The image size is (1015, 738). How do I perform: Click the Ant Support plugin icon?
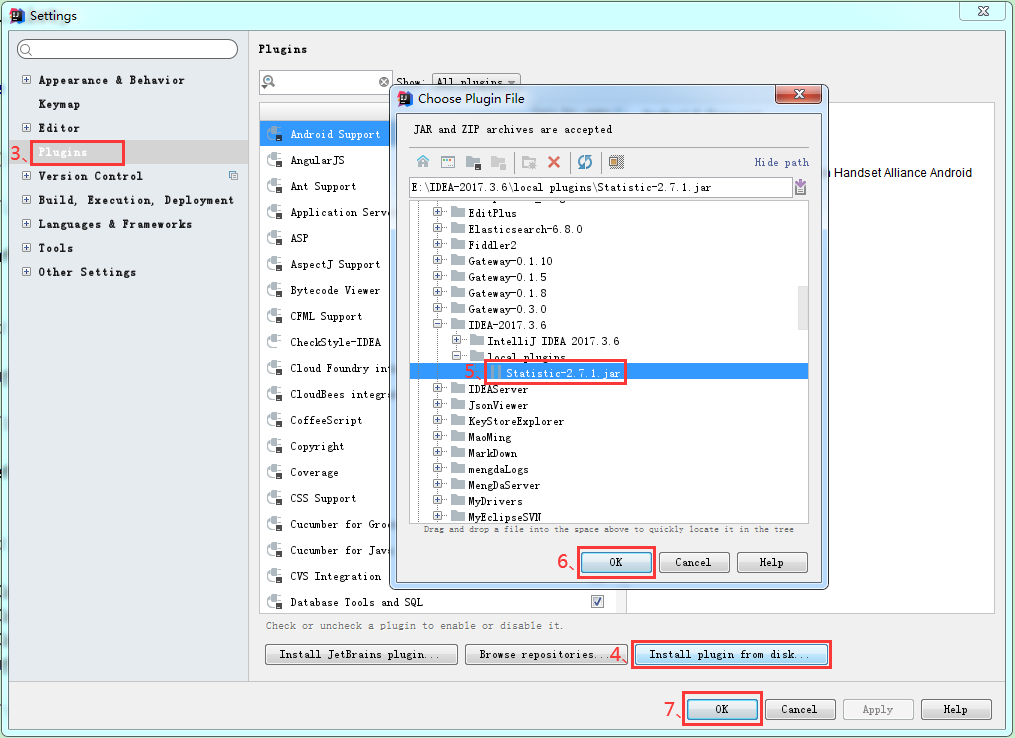click(x=274, y=186)
